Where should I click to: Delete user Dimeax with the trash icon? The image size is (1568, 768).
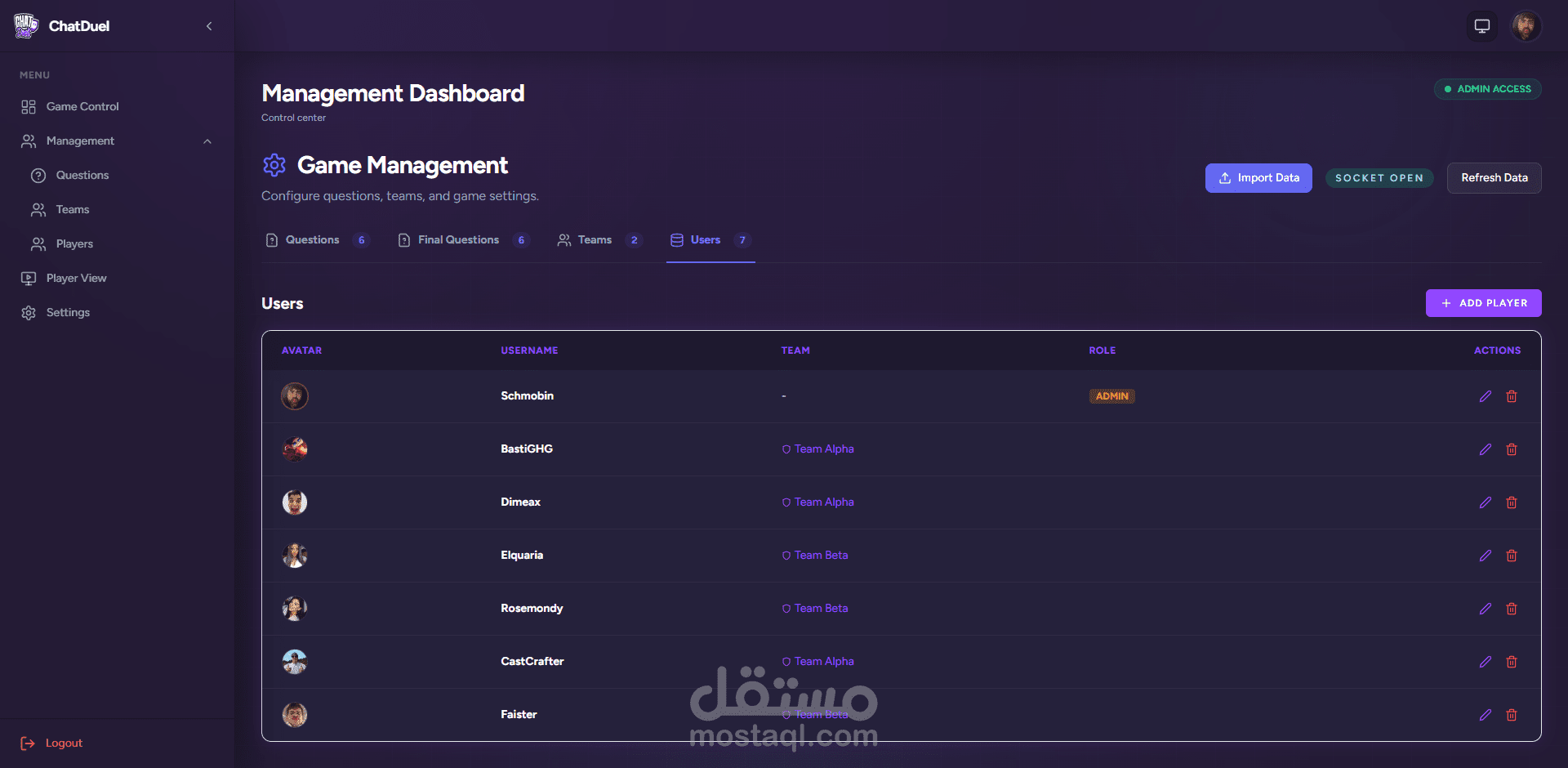tap(1512, 502)
